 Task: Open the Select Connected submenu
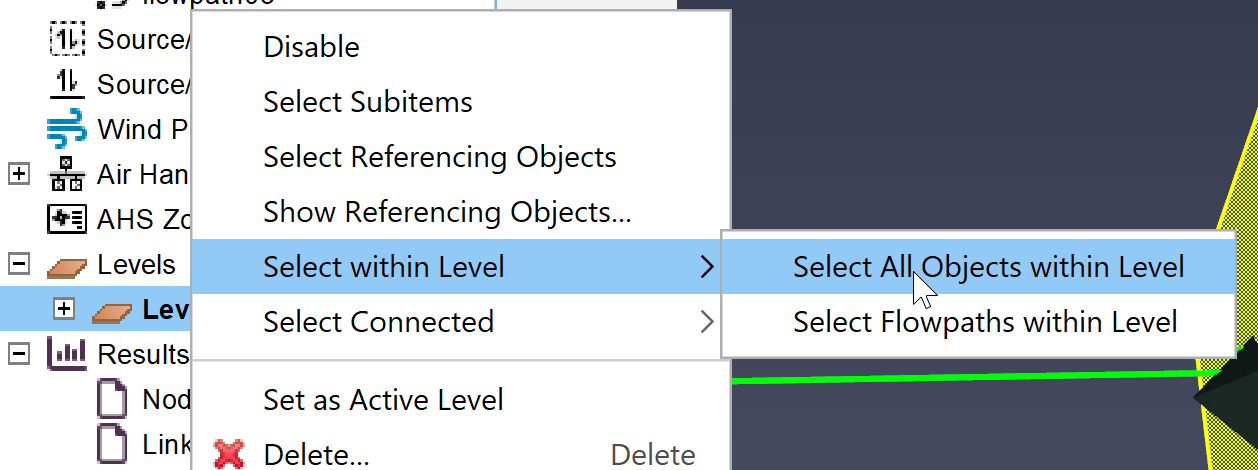coord(456,322)
